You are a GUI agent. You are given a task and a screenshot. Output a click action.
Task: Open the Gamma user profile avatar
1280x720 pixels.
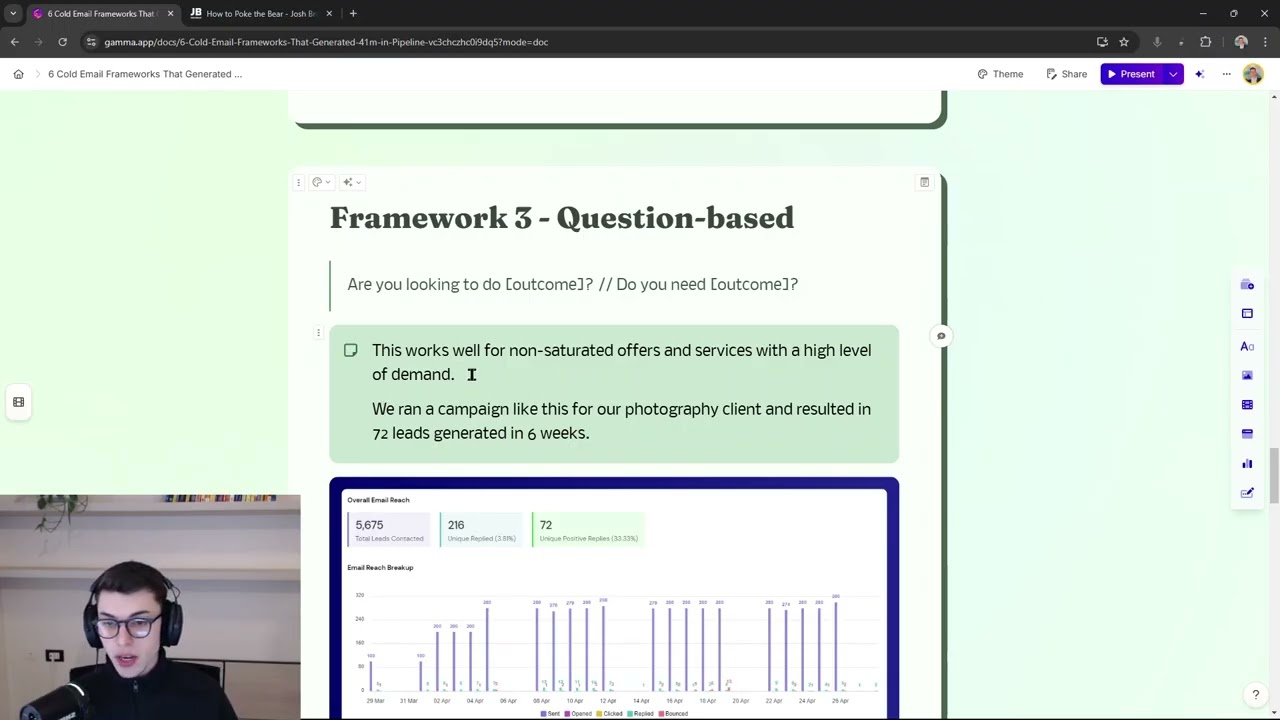click(x=1253, y=74)
